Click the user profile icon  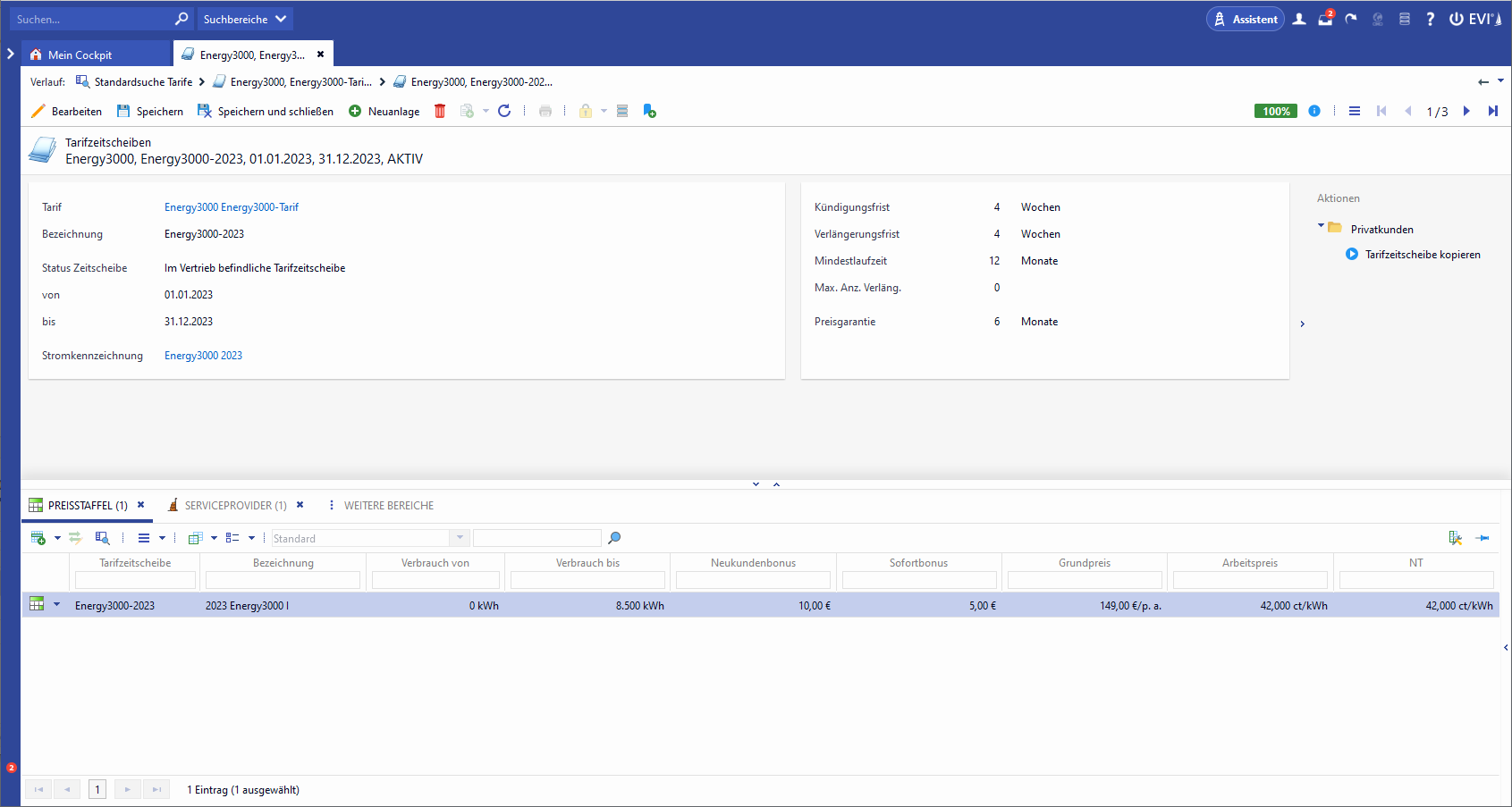(1299, 19)
